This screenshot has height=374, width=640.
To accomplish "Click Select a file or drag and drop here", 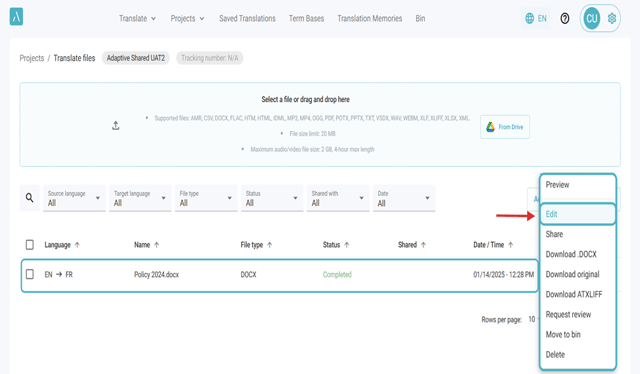I will point(305,99).
